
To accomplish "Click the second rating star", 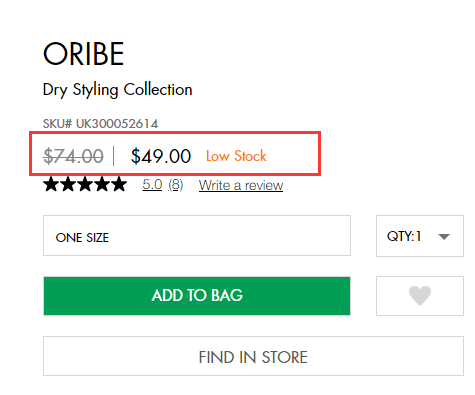I will coord(68,184).
